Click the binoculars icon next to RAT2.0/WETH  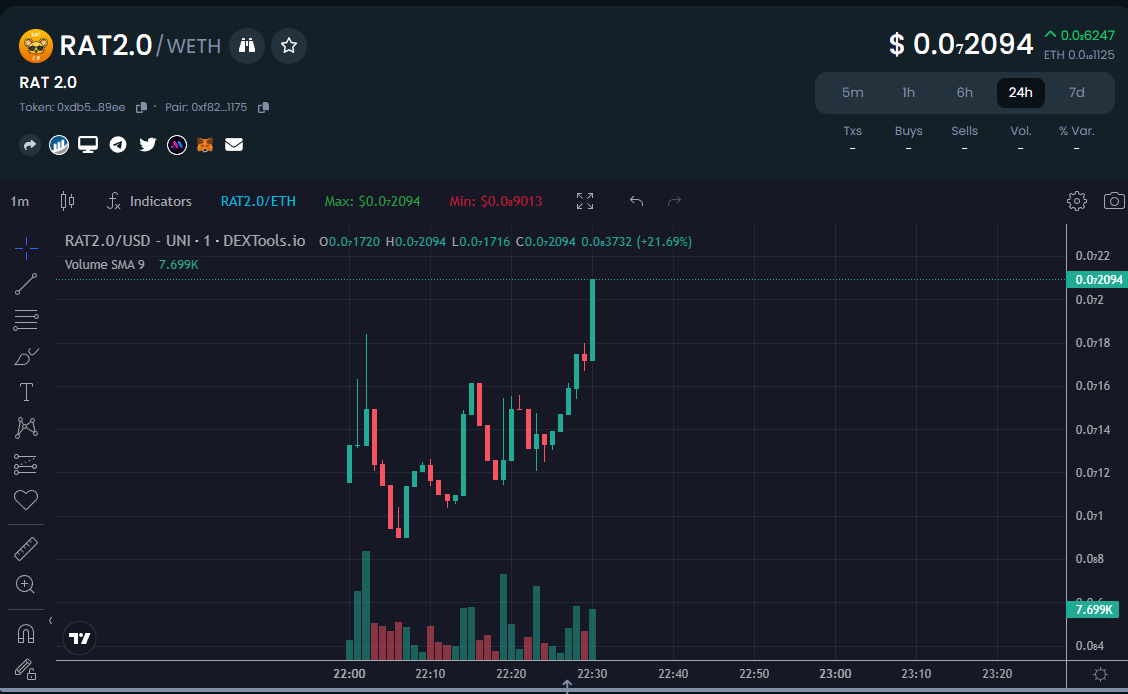coord(247,45)
